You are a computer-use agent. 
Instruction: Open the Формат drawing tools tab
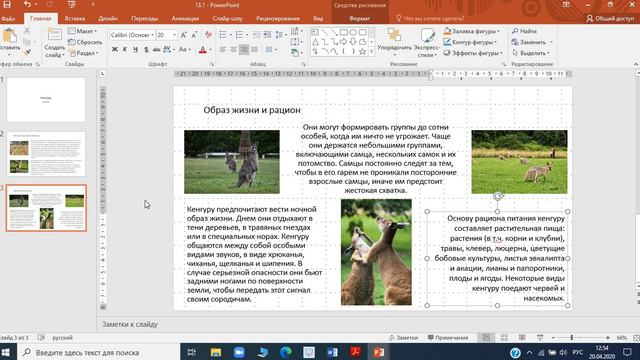360,18
